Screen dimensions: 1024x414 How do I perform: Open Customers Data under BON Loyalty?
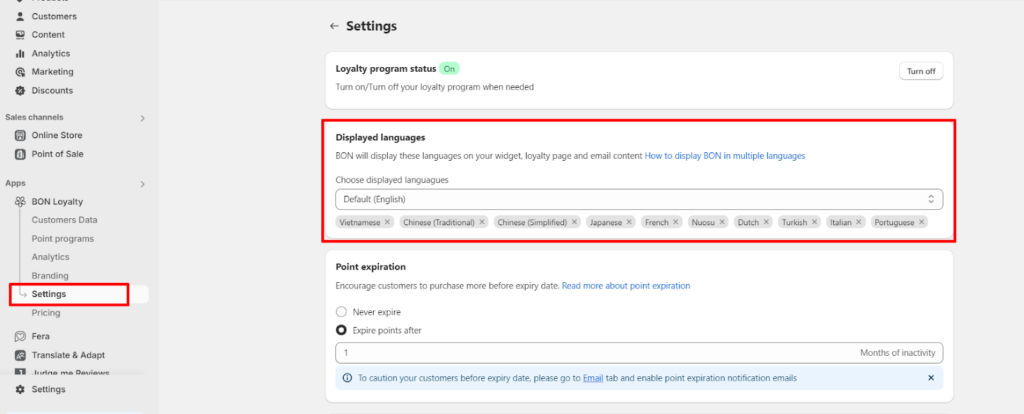[x=65, y=220]
